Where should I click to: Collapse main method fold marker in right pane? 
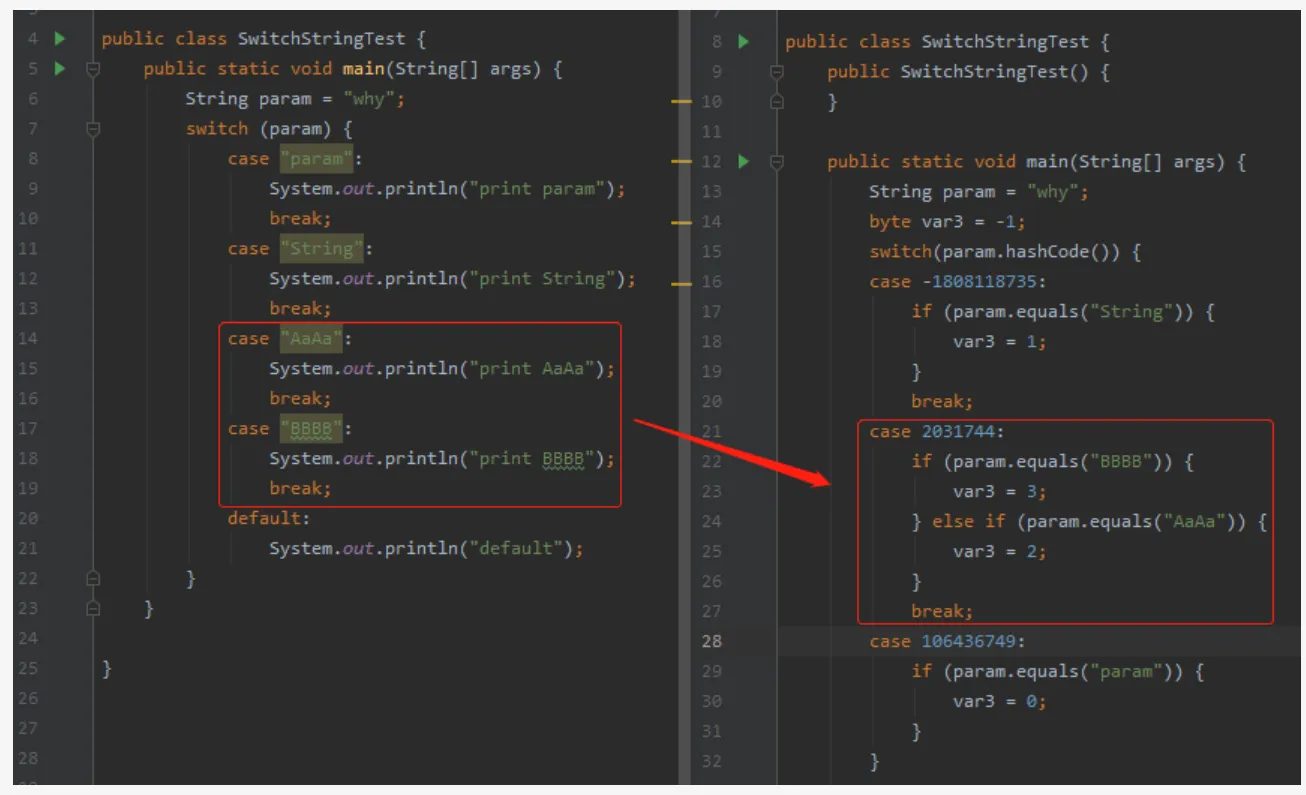point(777,161)
